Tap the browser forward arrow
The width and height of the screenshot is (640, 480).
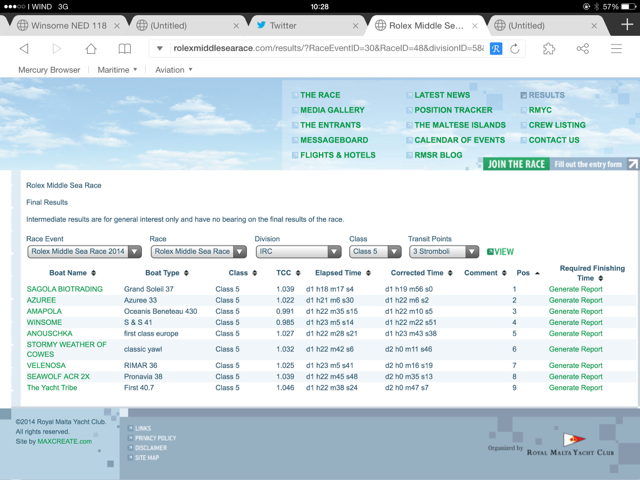[x=57, y=49]
